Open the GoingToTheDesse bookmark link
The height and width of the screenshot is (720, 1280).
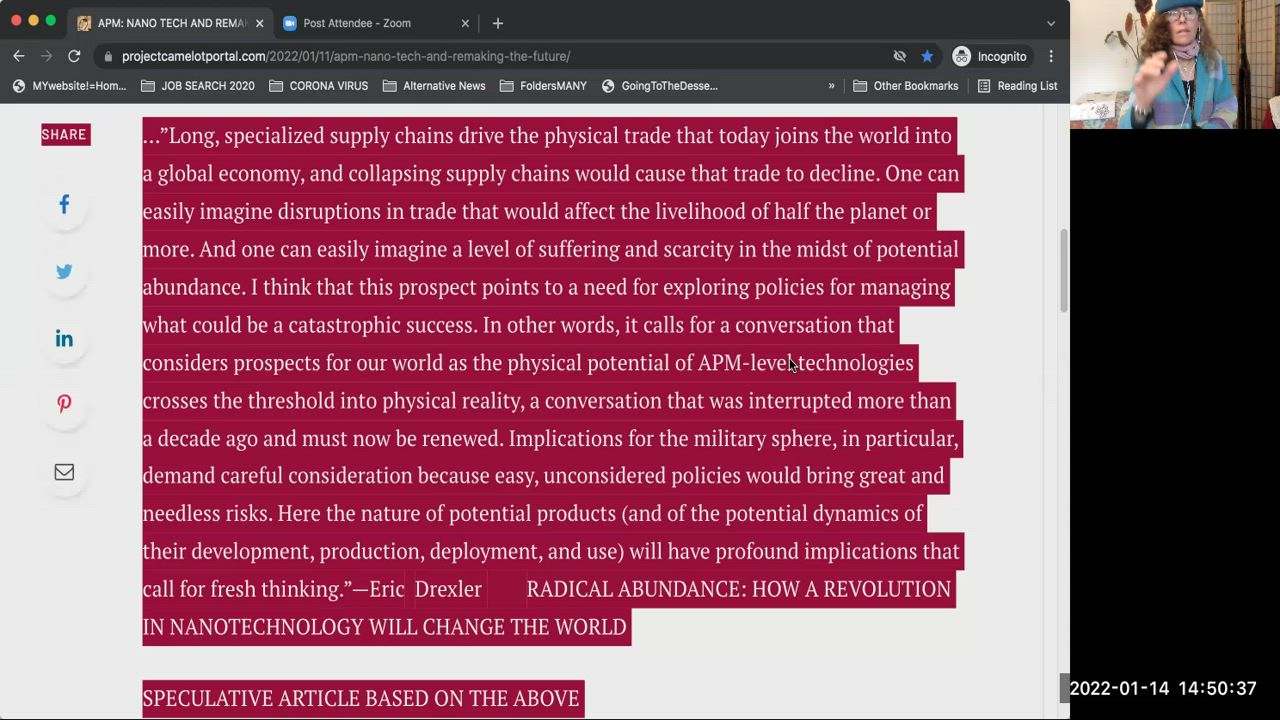coord(660,86)
